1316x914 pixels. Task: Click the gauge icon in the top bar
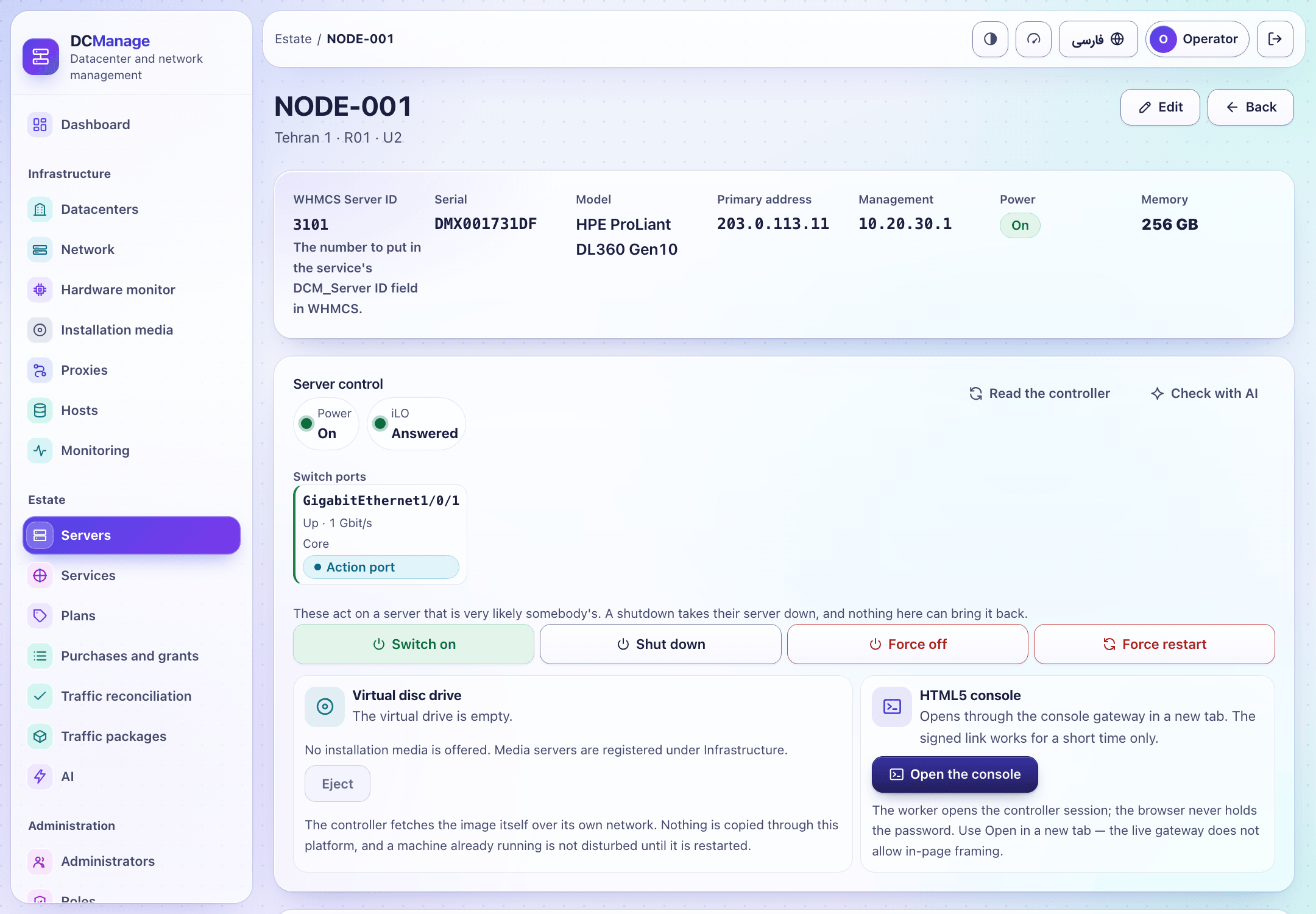tap(1033, 39)
